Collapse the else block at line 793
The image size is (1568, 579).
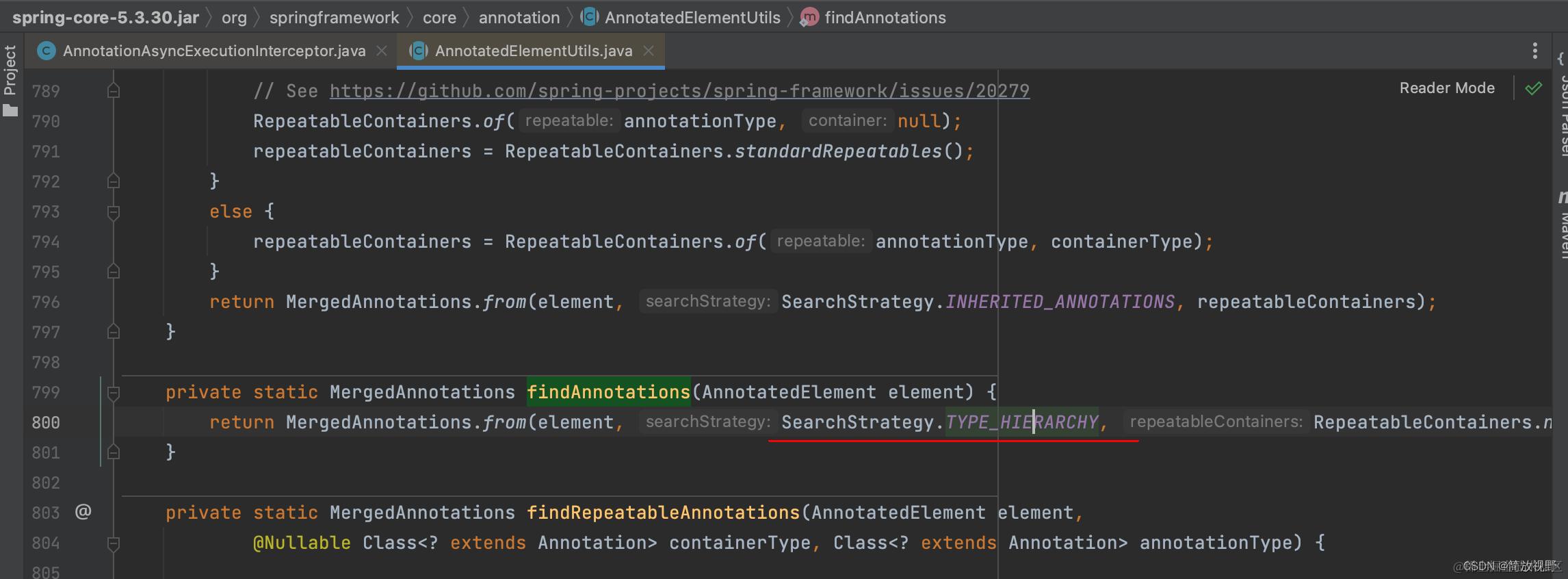tap(114, 212)
